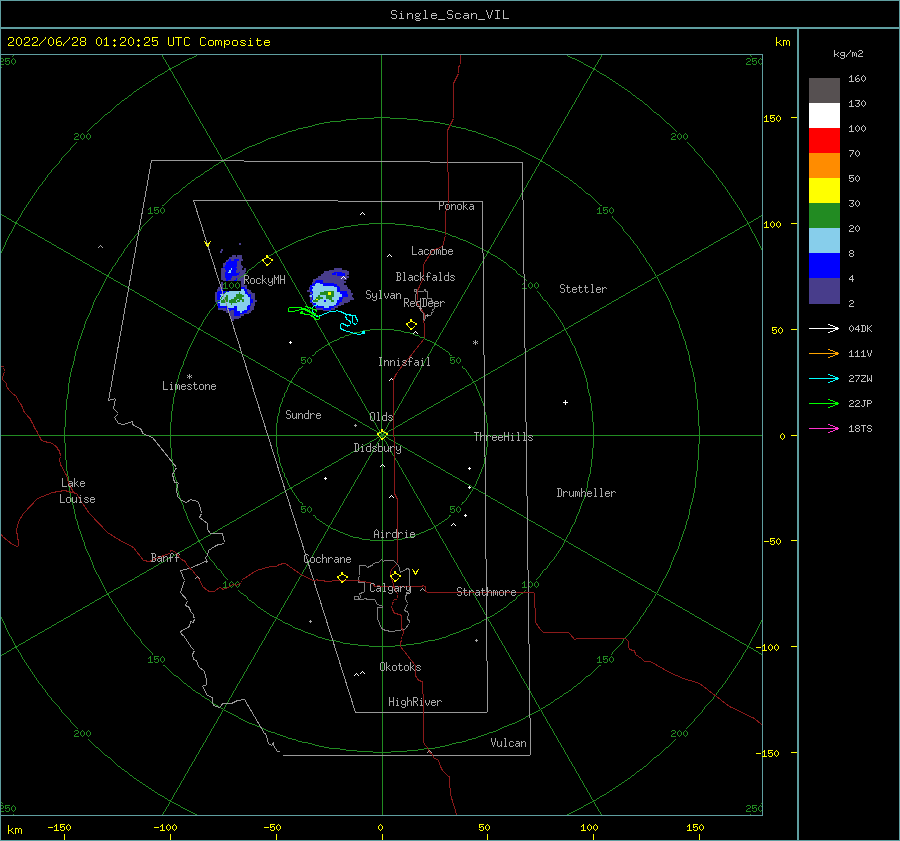Click the asterisk marker east of RedDeer
900x841 pixels.
475,343
